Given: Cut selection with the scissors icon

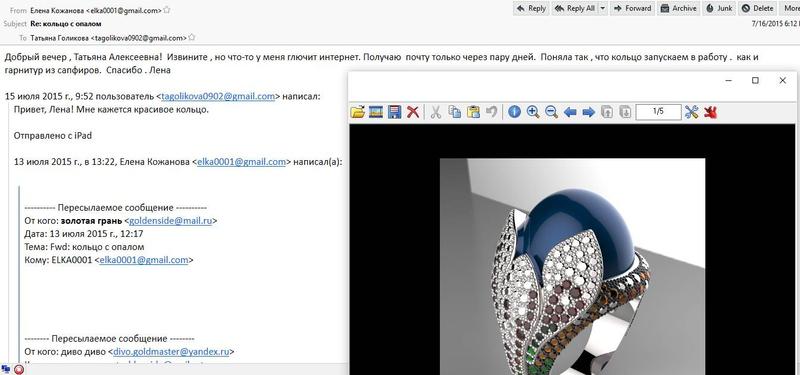Looking at the screenshot, I should pos(435,112).
